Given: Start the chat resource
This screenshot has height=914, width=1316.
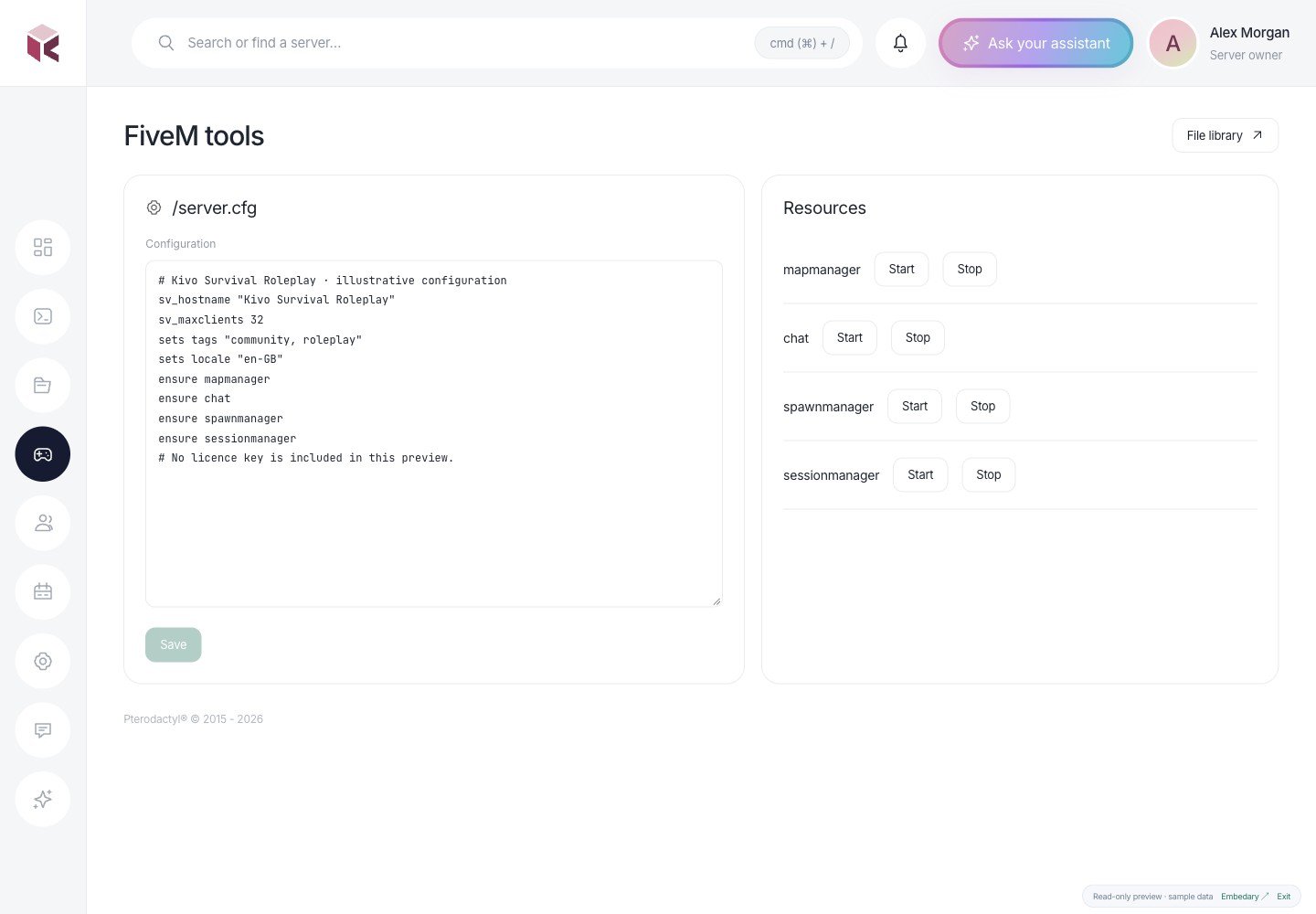Looking at the screenshot, I should coord(850,337).
